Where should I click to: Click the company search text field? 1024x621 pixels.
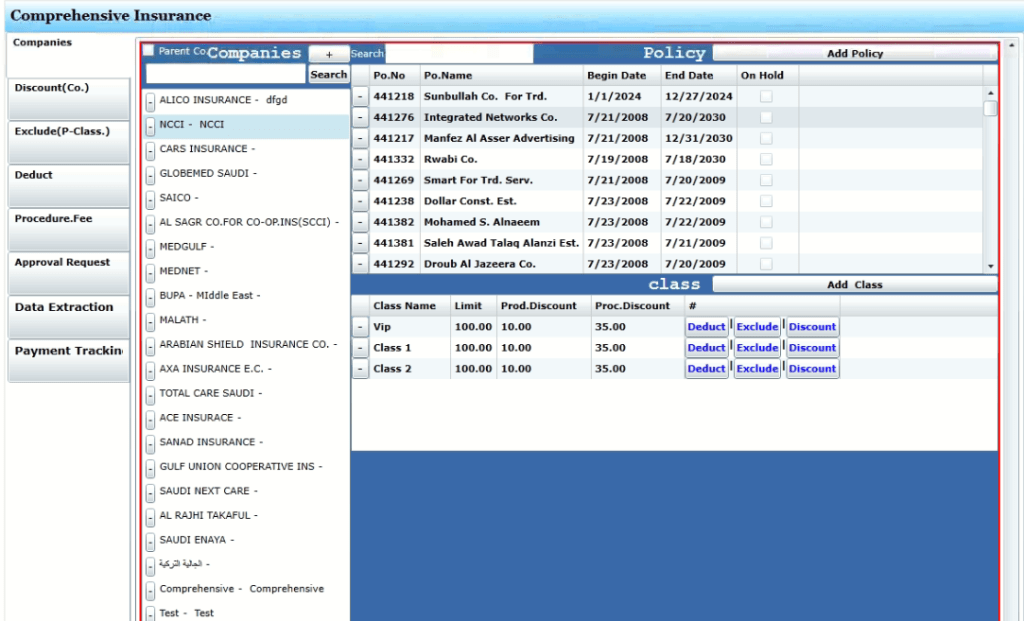tap(225, 74)
